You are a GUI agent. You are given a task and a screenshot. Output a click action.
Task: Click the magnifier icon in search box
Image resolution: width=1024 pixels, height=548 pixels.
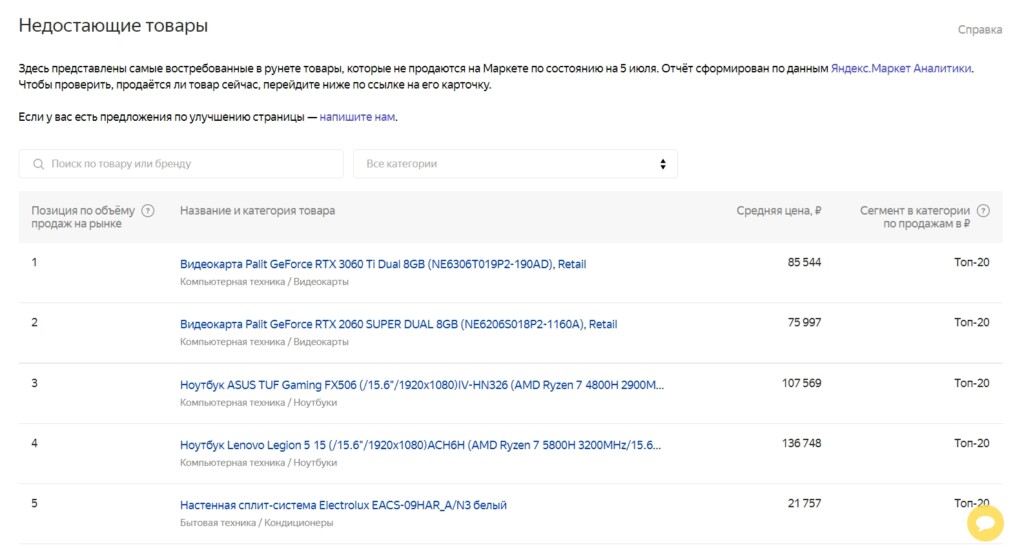tap(39, 164)
